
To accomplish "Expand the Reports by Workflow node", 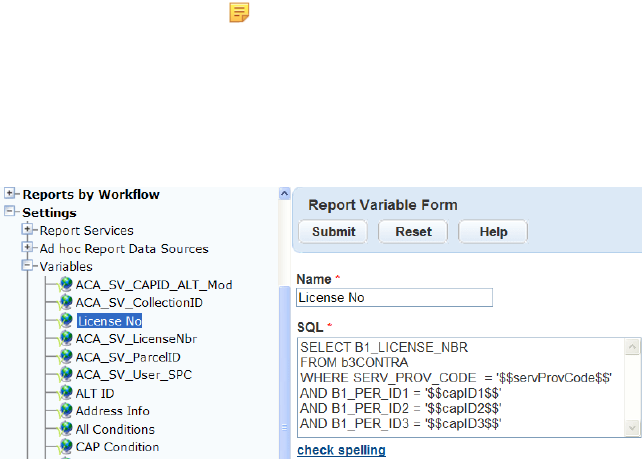I will [9, 193].
